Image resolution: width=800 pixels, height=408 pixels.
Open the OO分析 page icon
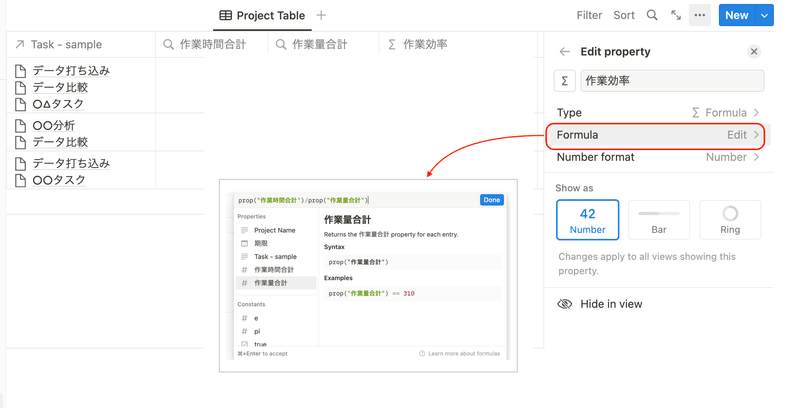pyautogui.click(x=20, y=125)
